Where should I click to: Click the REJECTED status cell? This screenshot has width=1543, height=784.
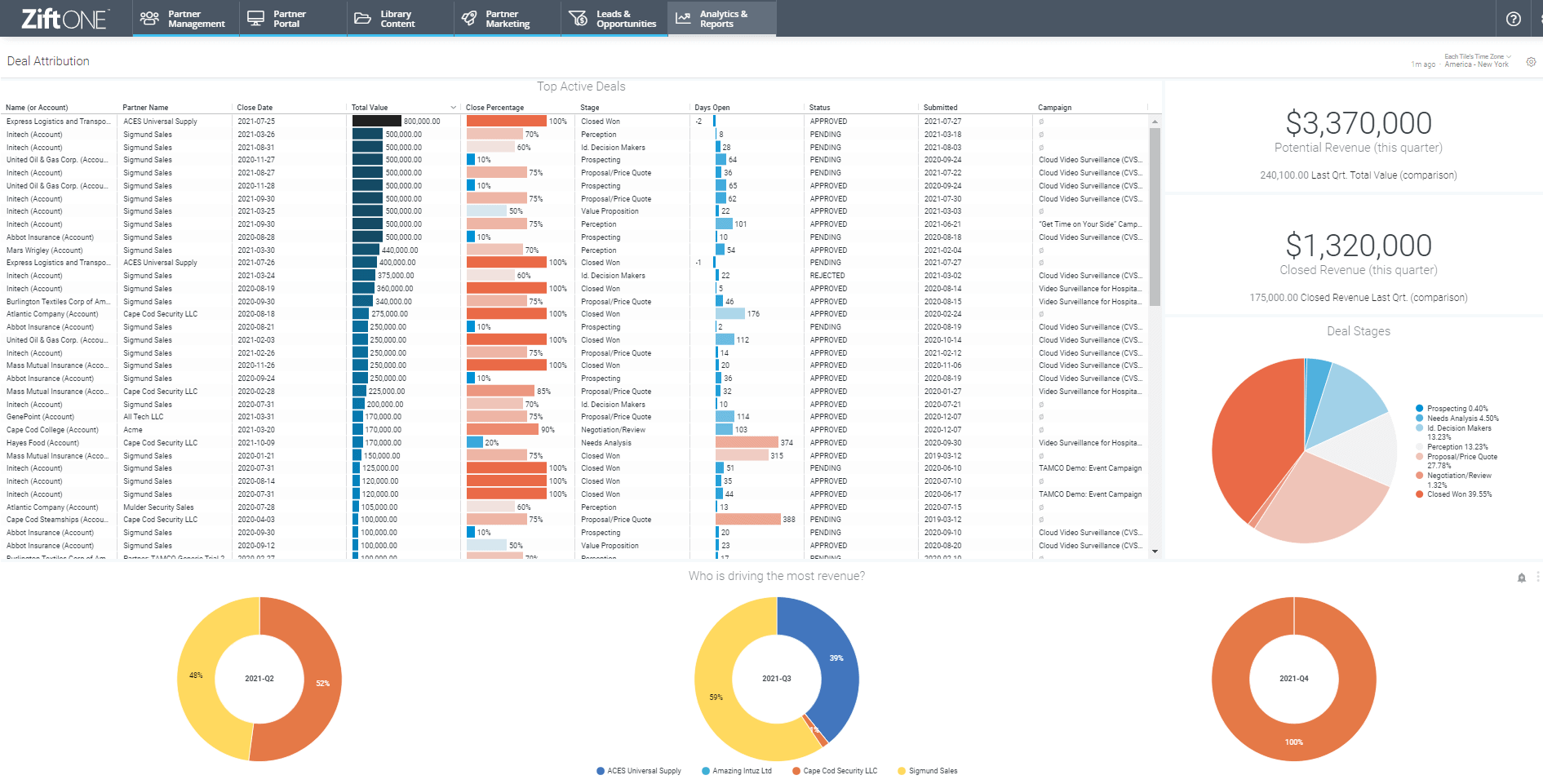pyautogui.click(x=827, y=276)
